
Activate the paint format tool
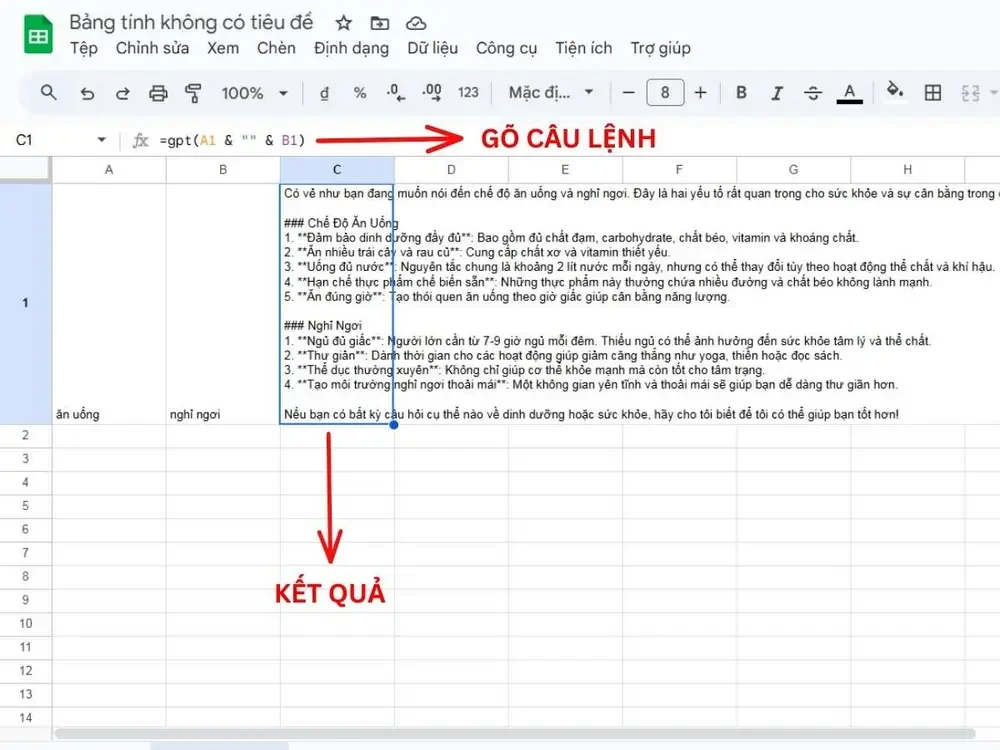coord(193,93)
